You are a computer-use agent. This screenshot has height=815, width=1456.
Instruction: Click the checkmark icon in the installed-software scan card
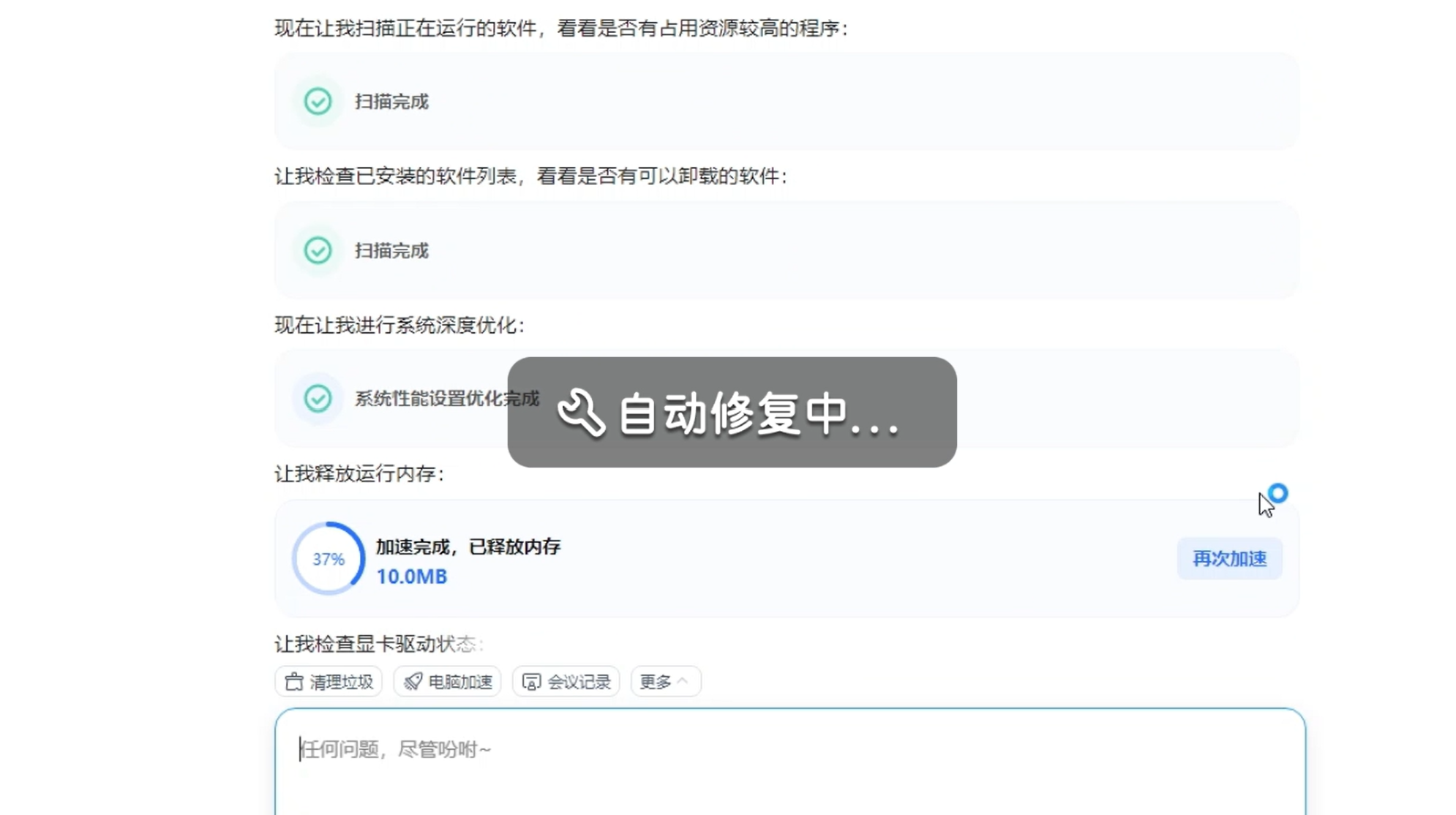tap(318, 250)
